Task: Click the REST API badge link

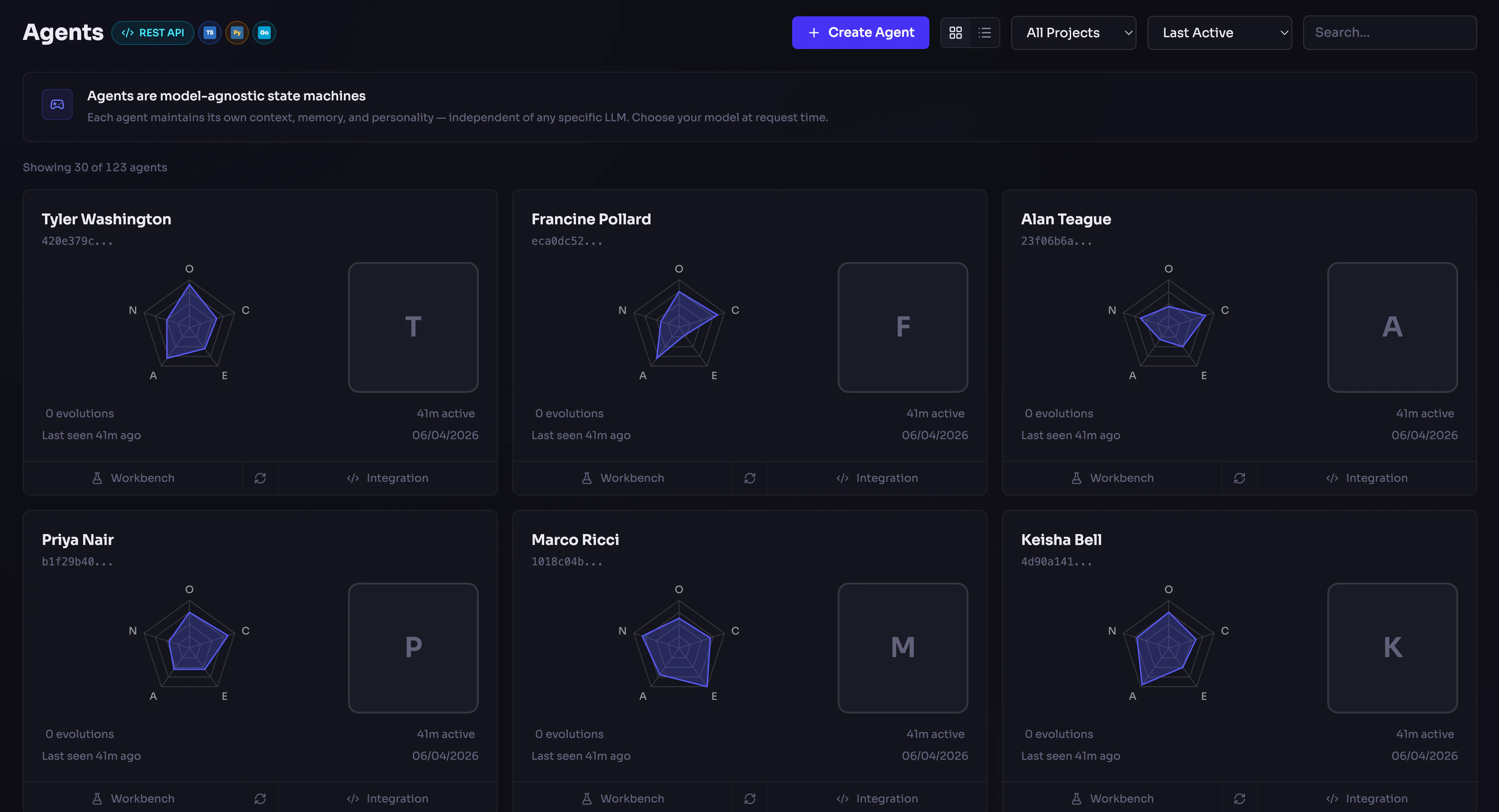Action: coord(153,33)
